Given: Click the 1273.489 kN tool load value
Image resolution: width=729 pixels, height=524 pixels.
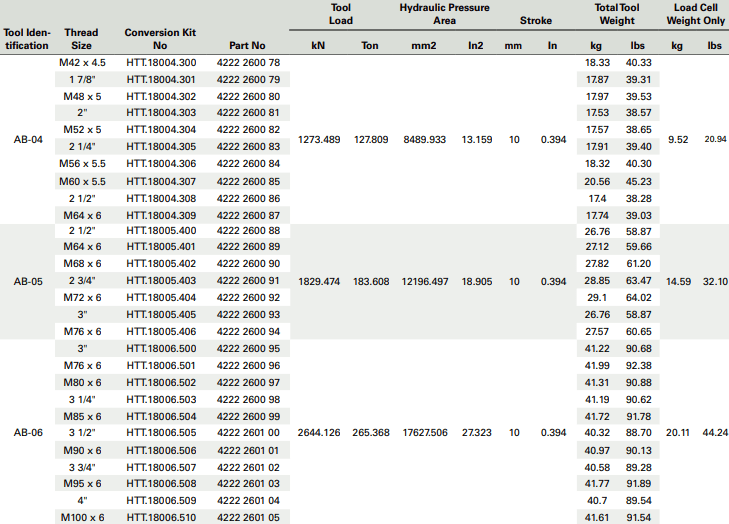Looking at the screenshot, I should click(320, 140).
